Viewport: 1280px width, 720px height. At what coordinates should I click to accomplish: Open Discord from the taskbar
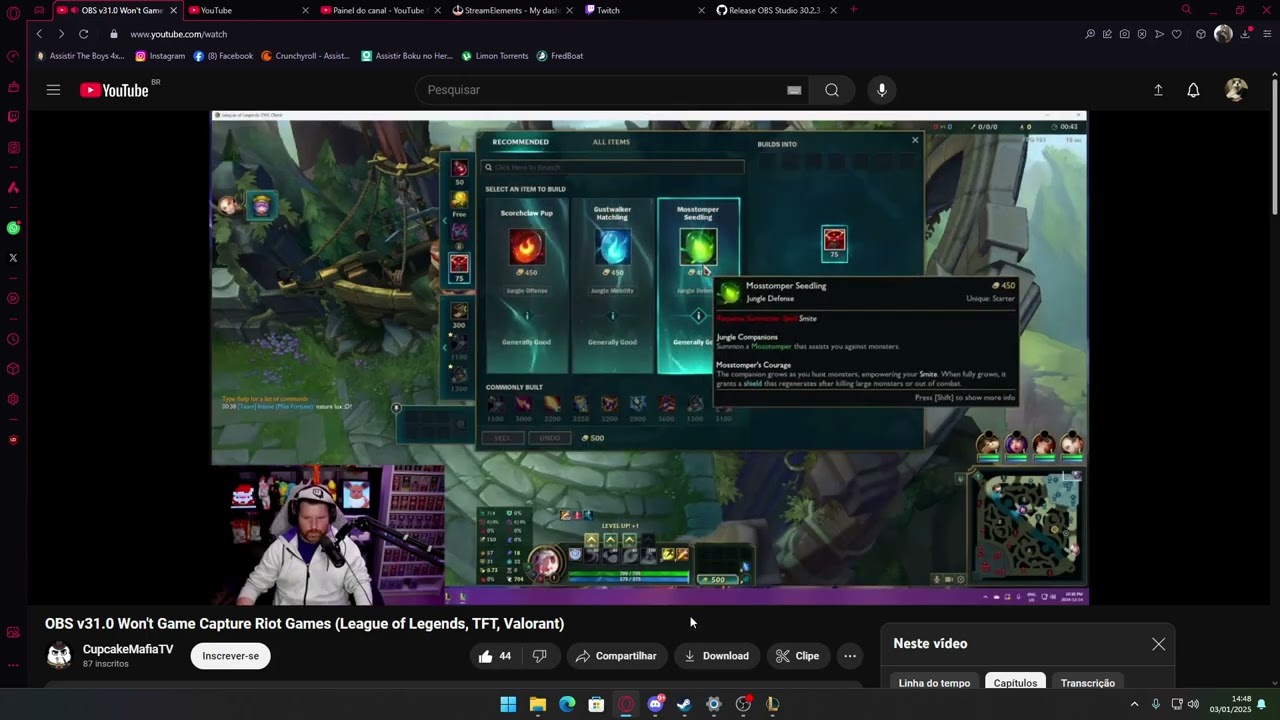pyautogui.click(x=655, y=705)
